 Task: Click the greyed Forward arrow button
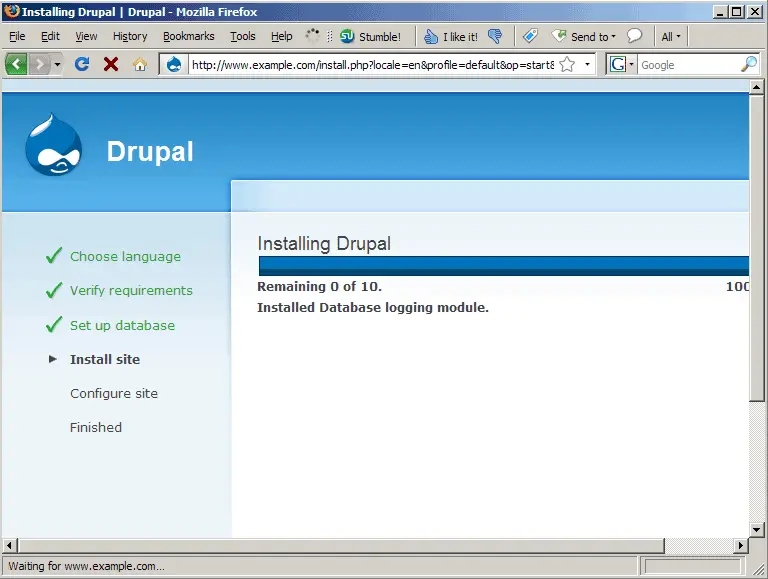[40, 64]
